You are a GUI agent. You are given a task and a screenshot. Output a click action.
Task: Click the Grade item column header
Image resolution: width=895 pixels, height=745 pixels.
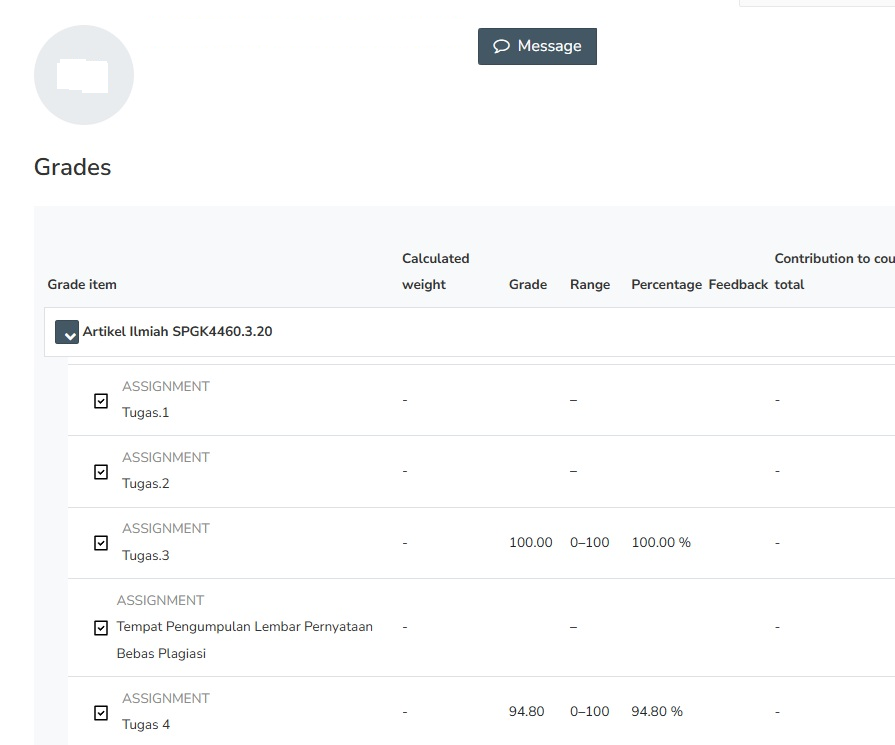click(82, 284)
